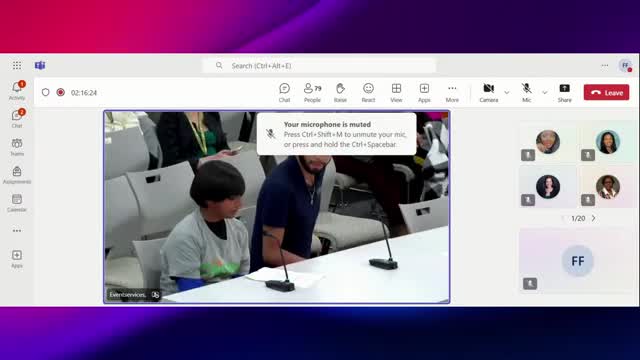This screenshot has width=640, height=360.
Task: Click the Search box
Action: 320,66
